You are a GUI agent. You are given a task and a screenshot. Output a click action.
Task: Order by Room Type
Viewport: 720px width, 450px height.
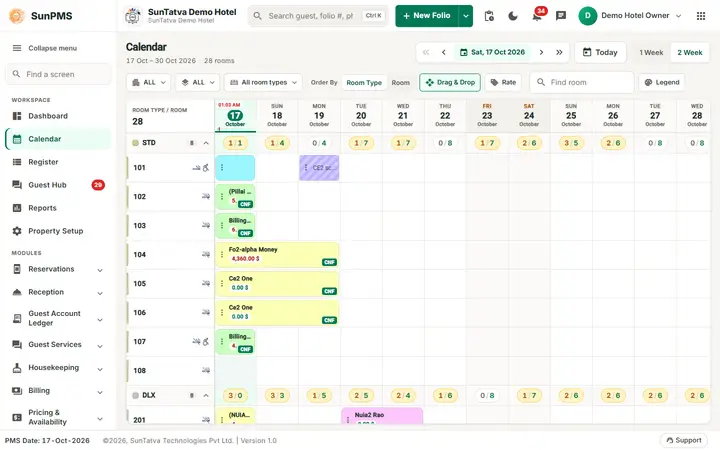tap(364, 83)
